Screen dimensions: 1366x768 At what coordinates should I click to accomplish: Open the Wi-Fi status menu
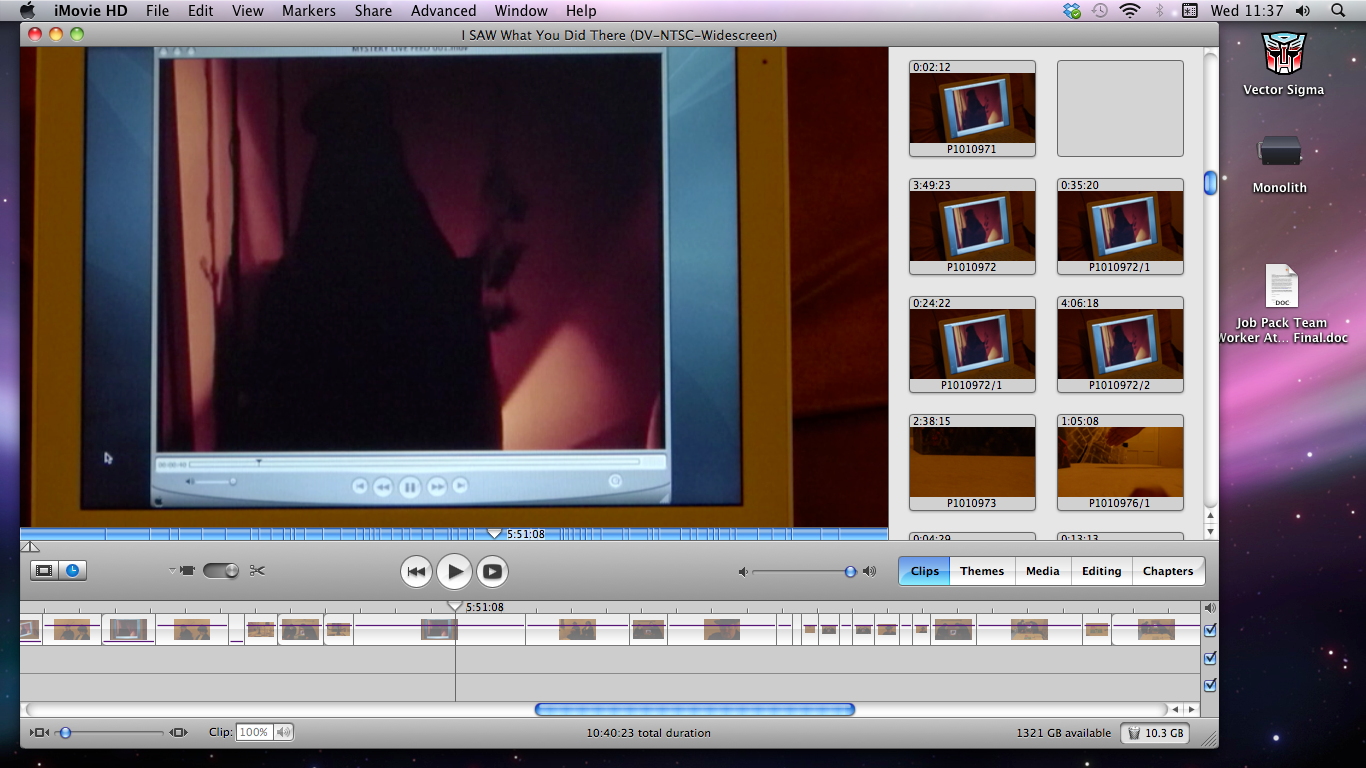click(1130, 11)
